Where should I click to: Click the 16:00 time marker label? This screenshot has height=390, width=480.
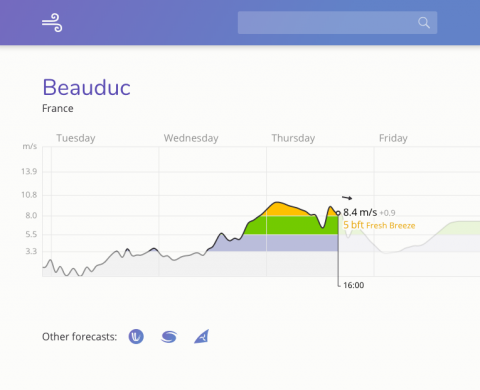[354, 285]
